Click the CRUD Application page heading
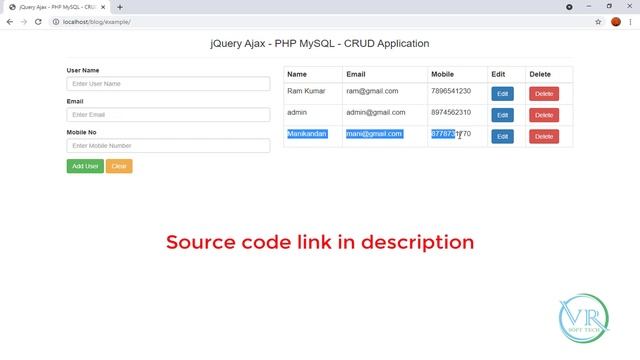This screenshot has width=640, height=360. (x=320, y=43)
